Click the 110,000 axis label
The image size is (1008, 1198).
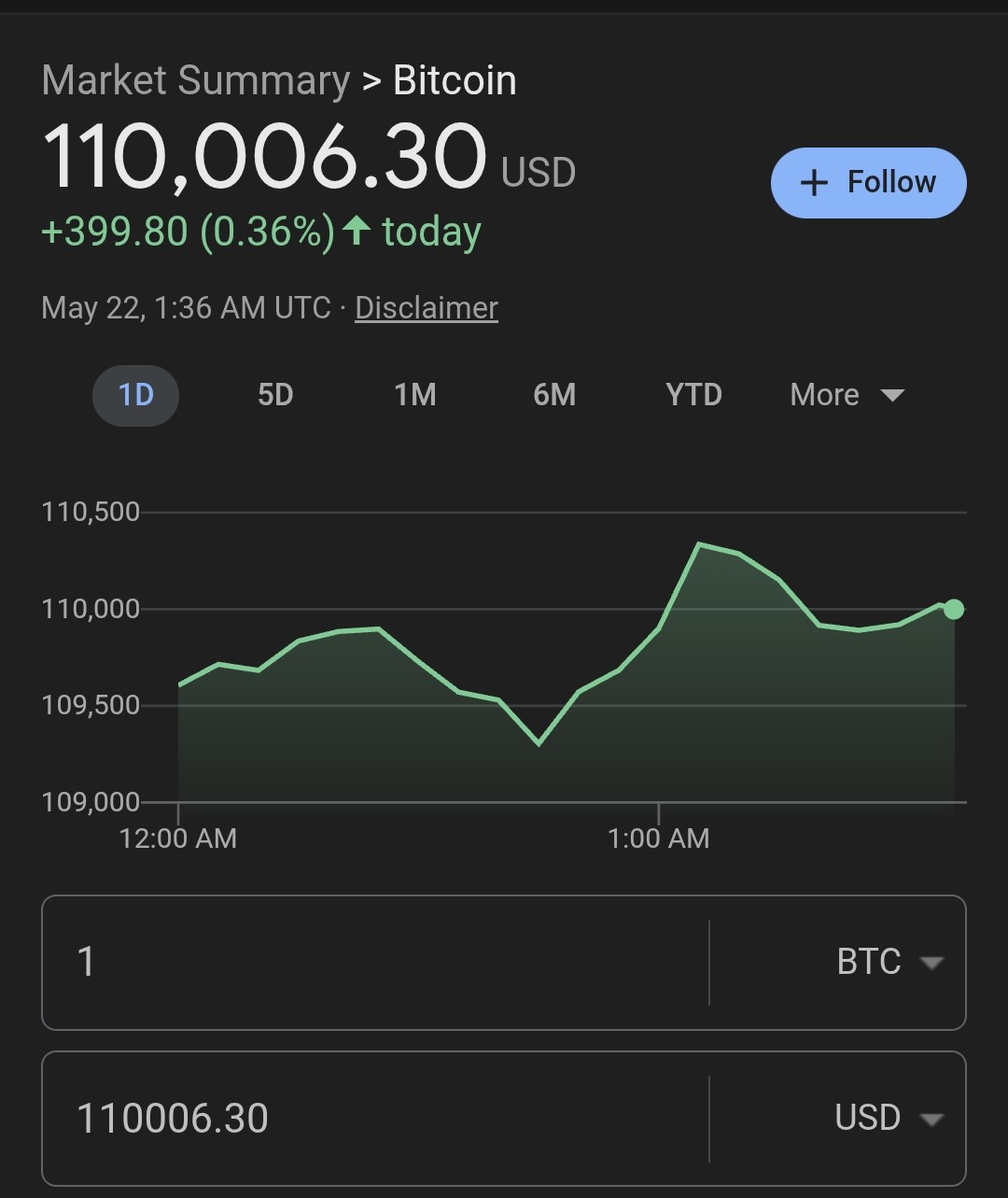(91, 609)
